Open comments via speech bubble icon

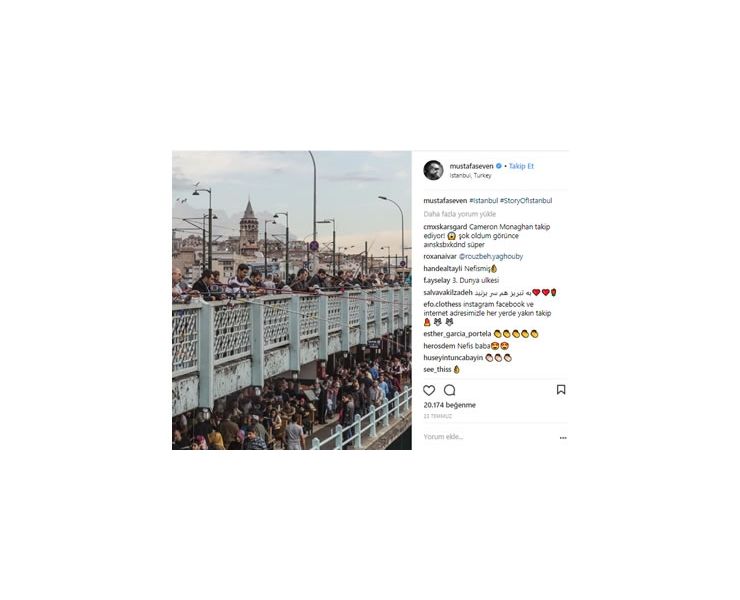[x=450, y=390]
